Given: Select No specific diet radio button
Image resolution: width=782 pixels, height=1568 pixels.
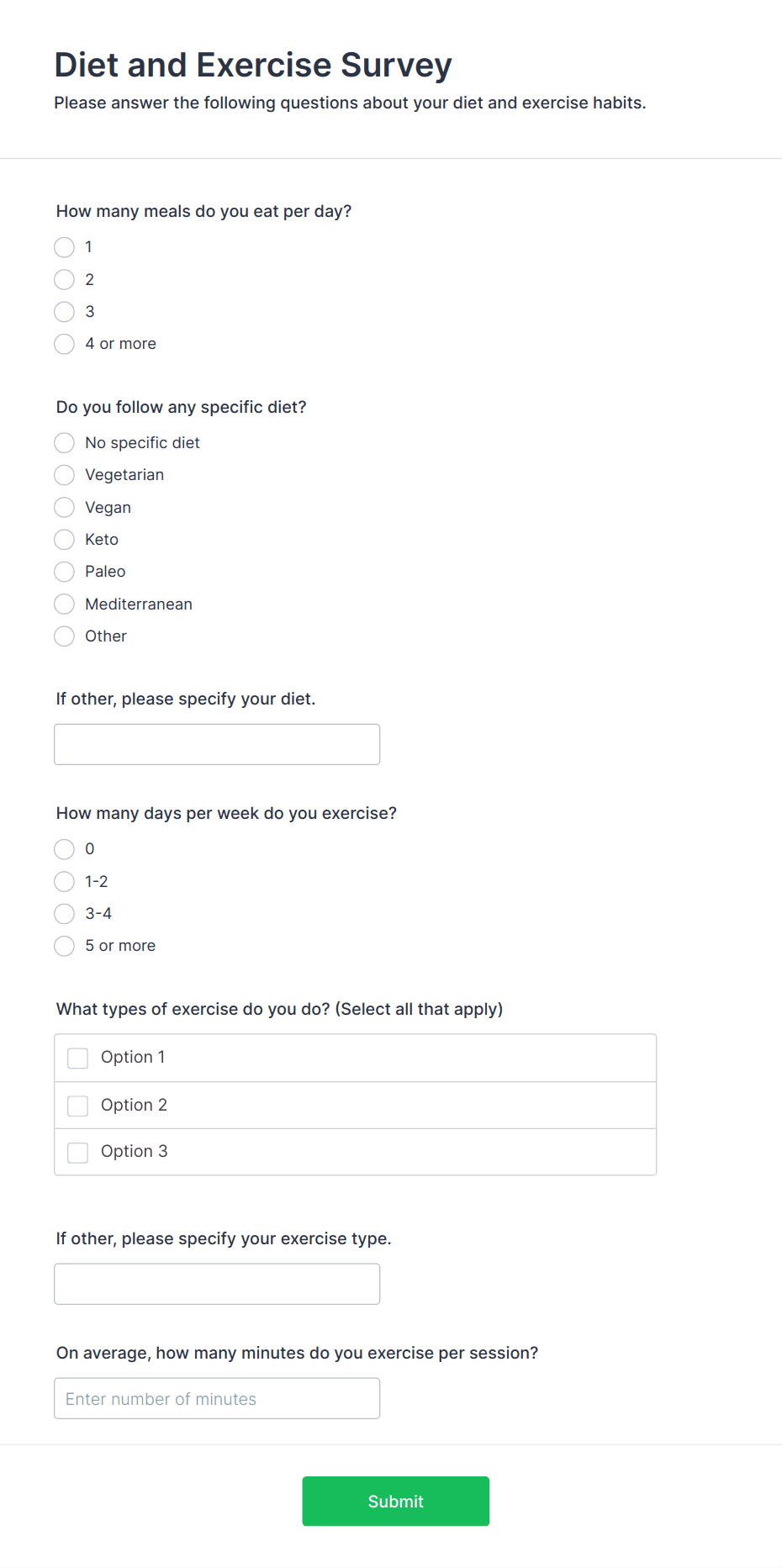Looking at the screenshot, I should tap(65, 443).
